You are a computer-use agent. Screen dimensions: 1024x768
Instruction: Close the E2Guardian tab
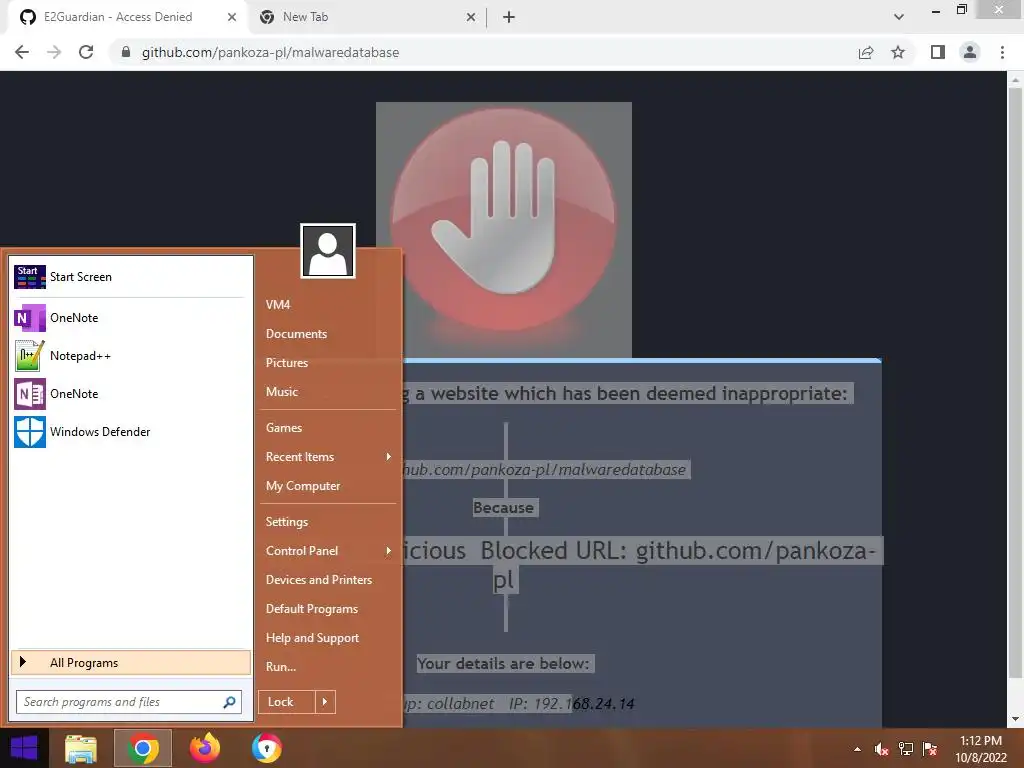click(x=232, y=17)
